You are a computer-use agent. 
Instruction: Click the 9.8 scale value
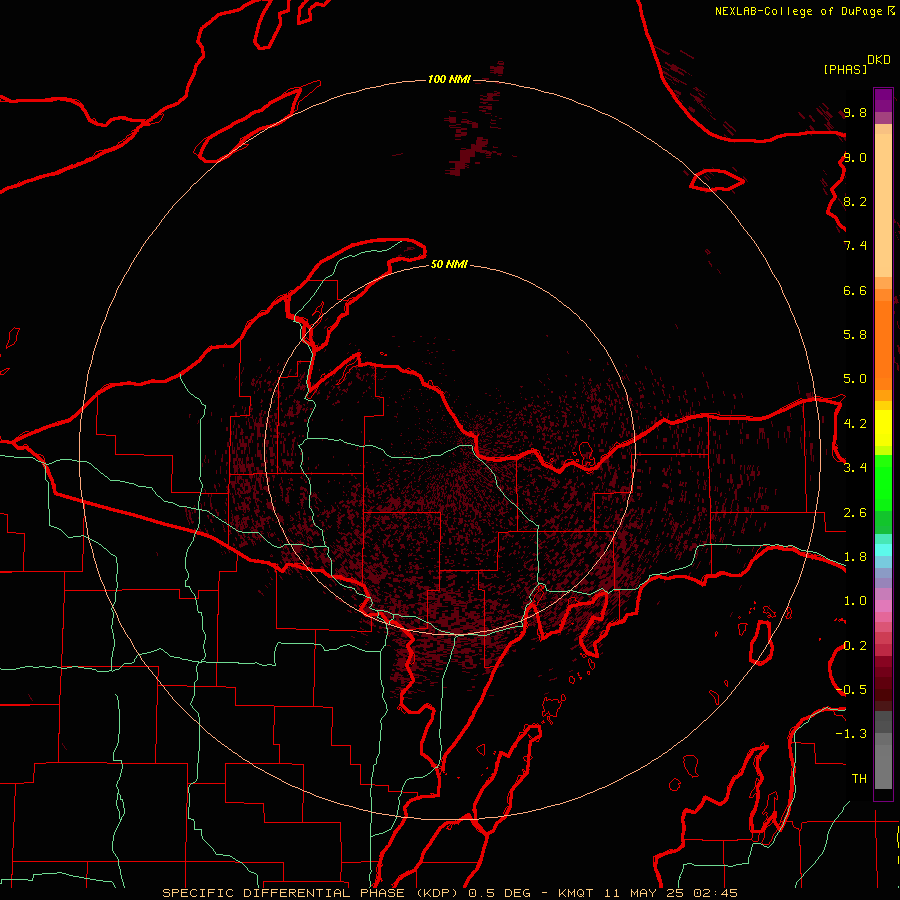click(x=855, y=112)
